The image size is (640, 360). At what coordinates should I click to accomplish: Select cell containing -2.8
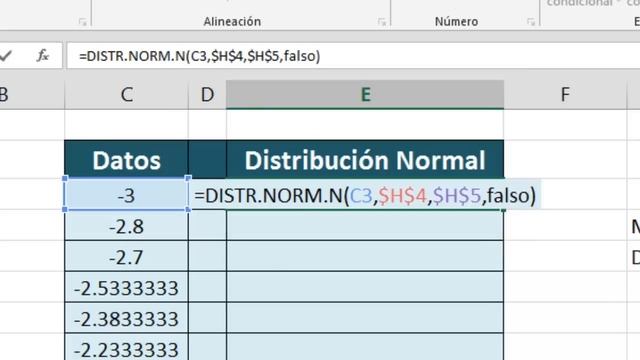tap(127, 226)
